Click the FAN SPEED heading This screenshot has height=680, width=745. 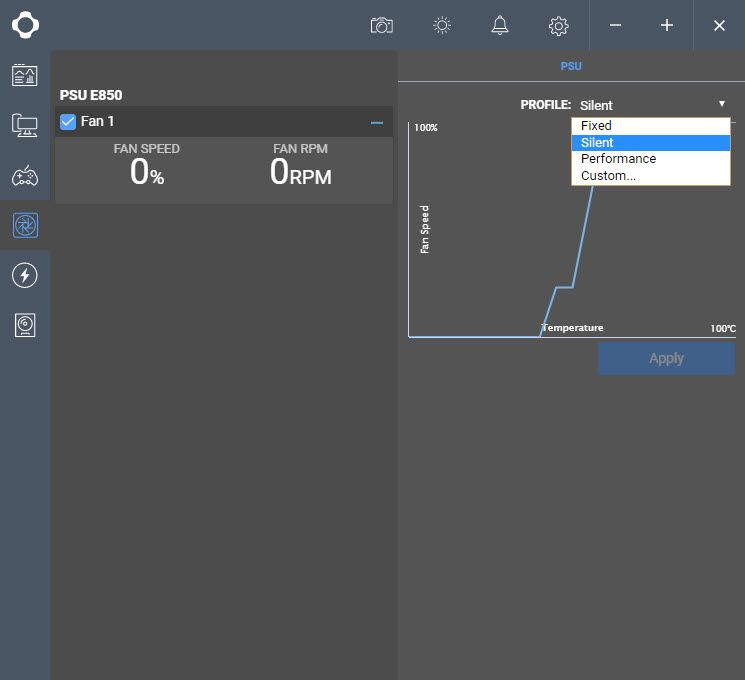[146, 149]
